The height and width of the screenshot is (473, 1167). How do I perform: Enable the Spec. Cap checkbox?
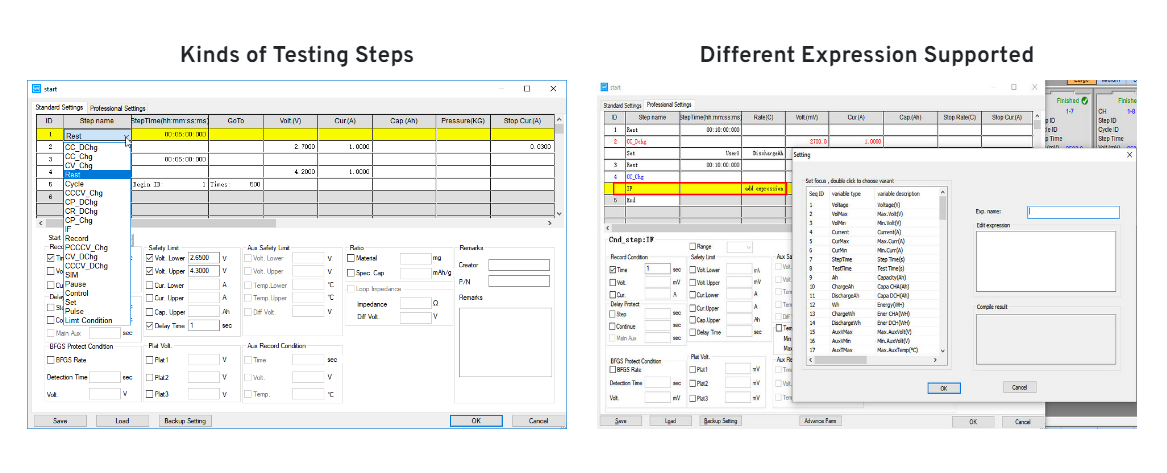[x=353, y=272]
